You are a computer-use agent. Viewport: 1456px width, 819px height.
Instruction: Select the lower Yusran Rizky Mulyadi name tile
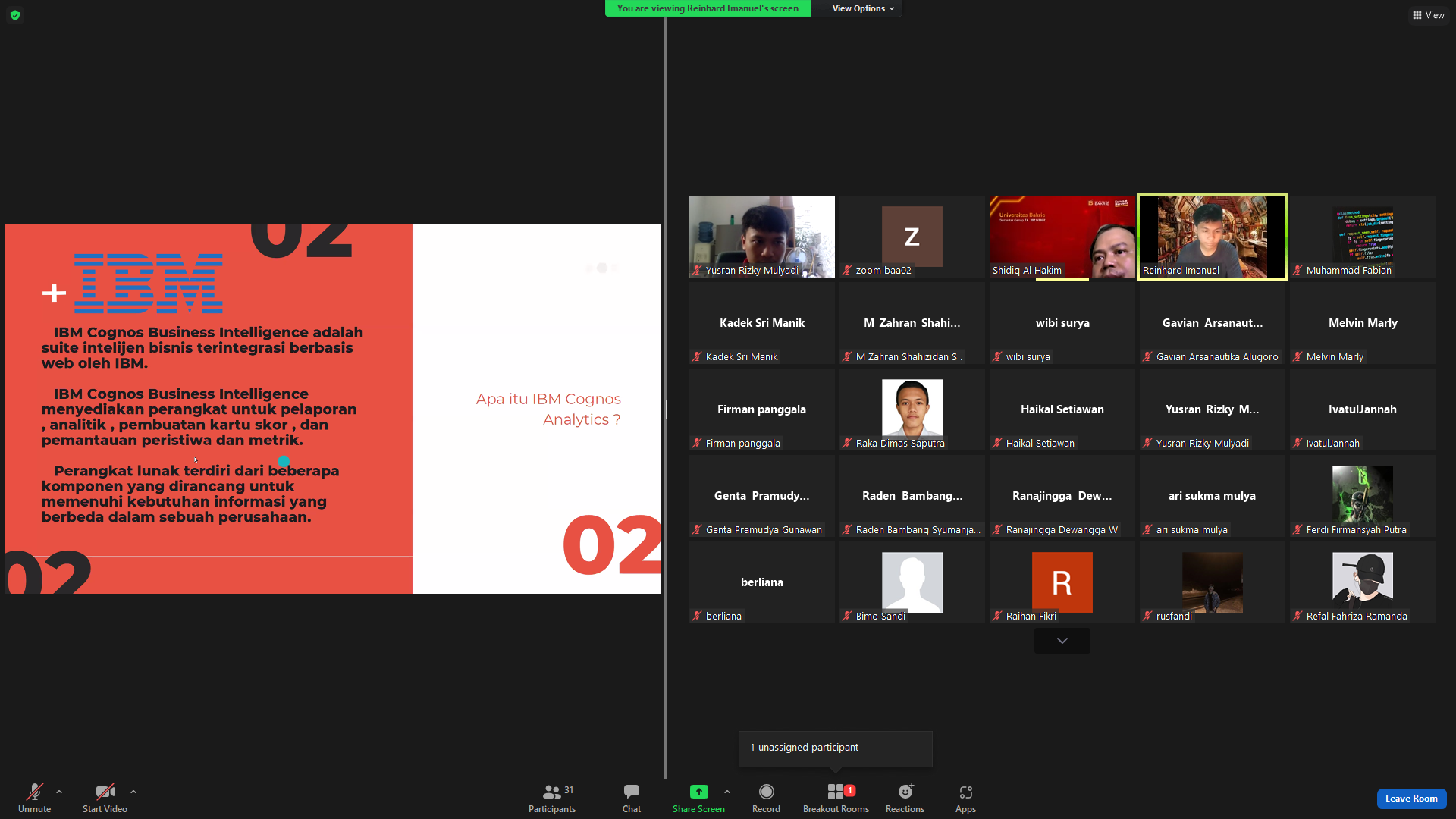(1212, 409)
